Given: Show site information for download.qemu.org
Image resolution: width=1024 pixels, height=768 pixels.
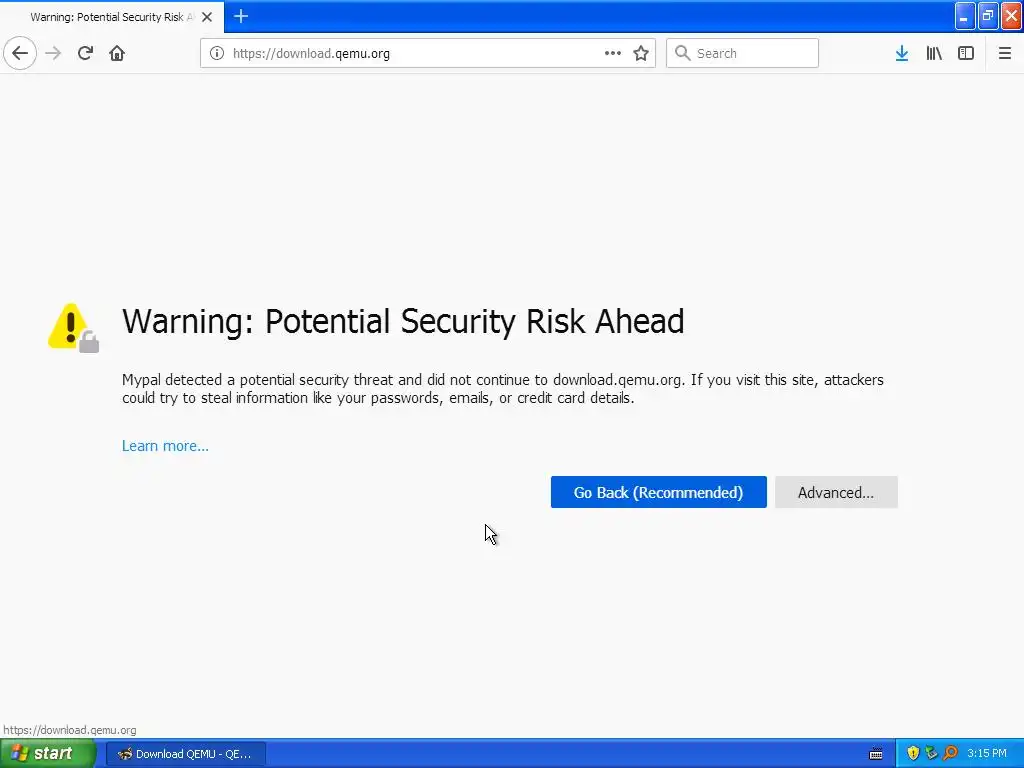Looking at the screenshot, I should [217, 54].
